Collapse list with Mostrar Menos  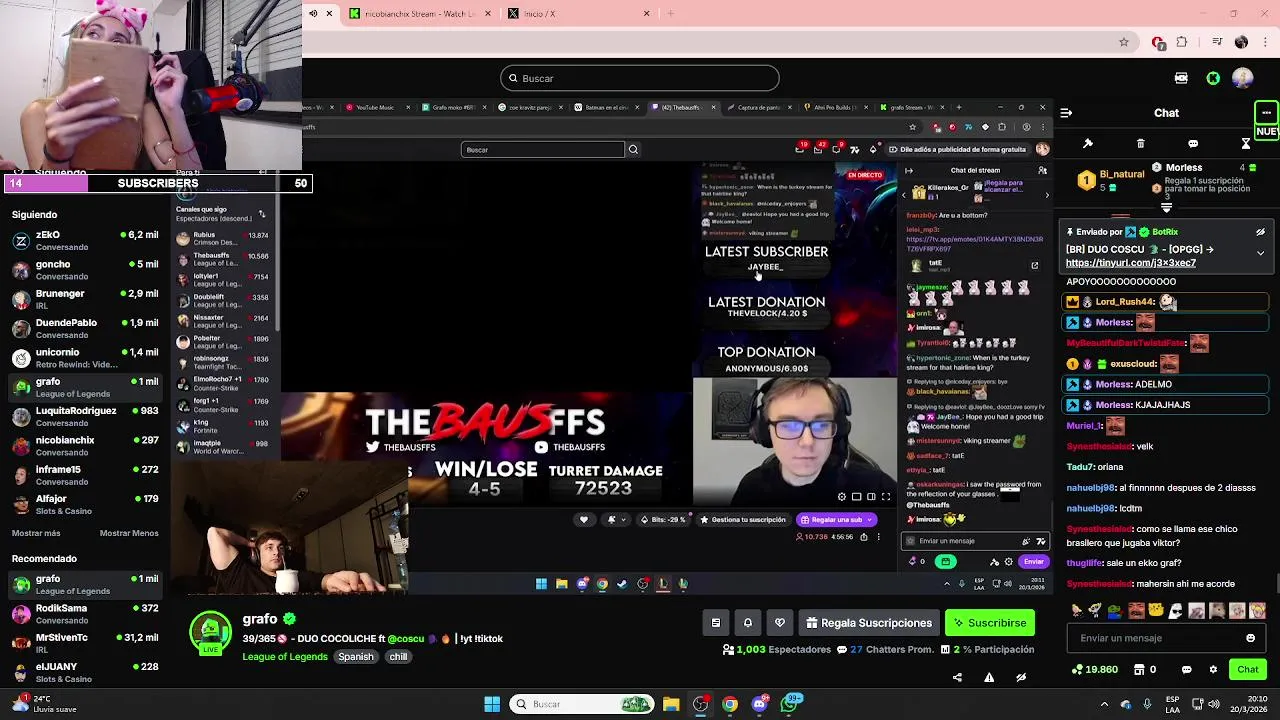click(x=129, y=533)
